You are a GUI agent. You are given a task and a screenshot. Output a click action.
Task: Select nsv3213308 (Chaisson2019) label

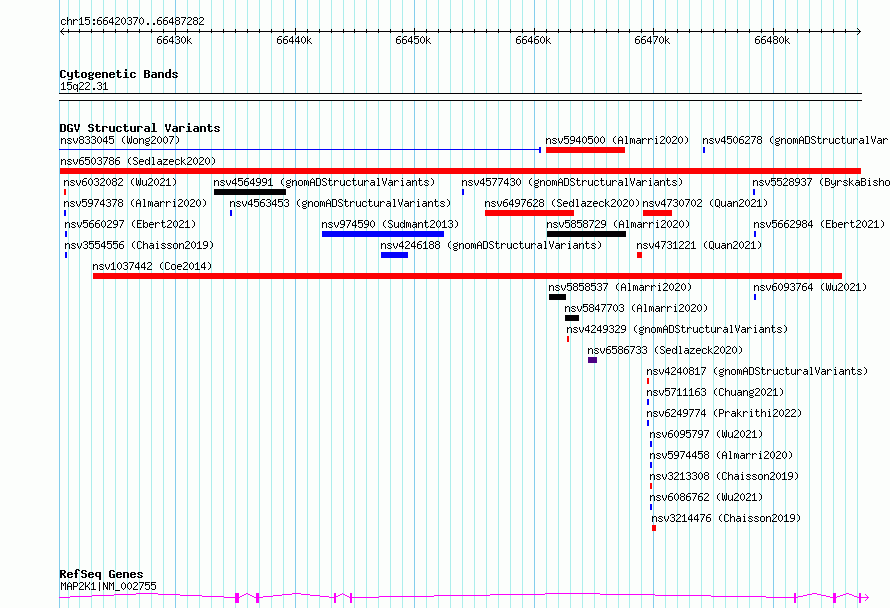tap(724, 476)
